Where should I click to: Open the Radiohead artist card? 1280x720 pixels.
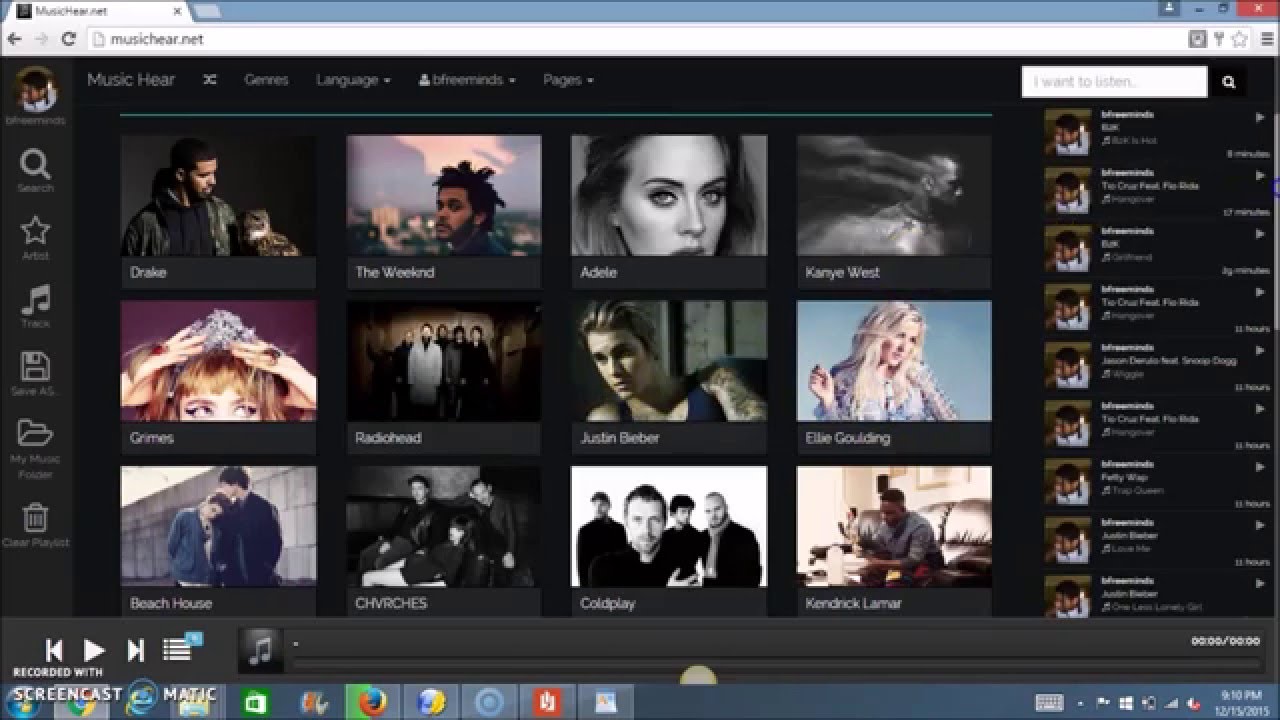click(x=443, y=378)
